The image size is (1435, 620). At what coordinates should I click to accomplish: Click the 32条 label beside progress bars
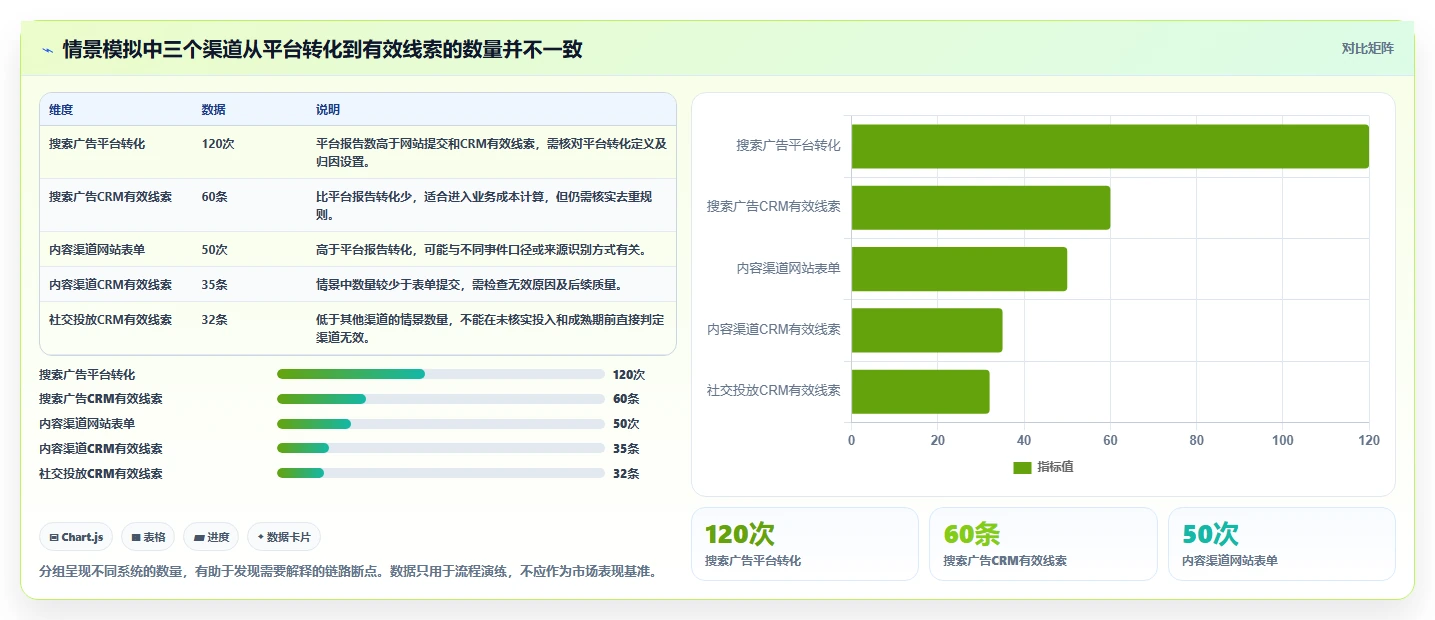tap(626, 473)
